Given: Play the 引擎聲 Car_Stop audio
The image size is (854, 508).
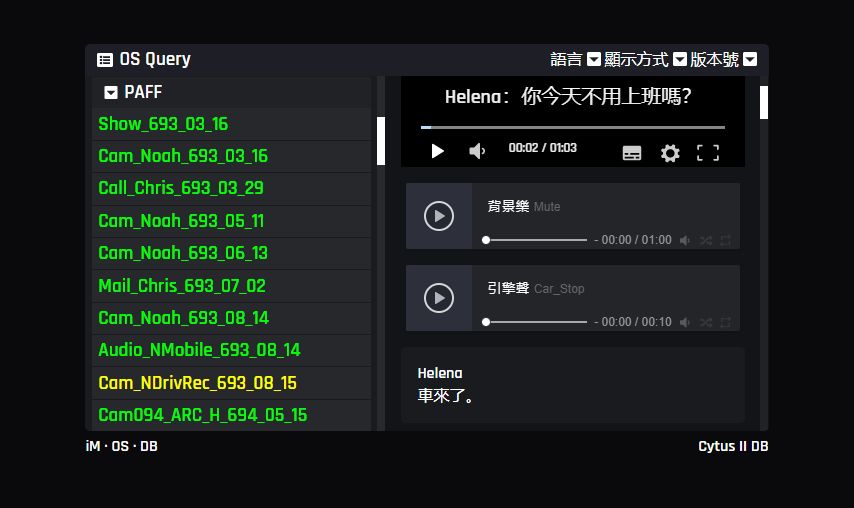Looking at the screenshot, I should (x=439, y=297).
